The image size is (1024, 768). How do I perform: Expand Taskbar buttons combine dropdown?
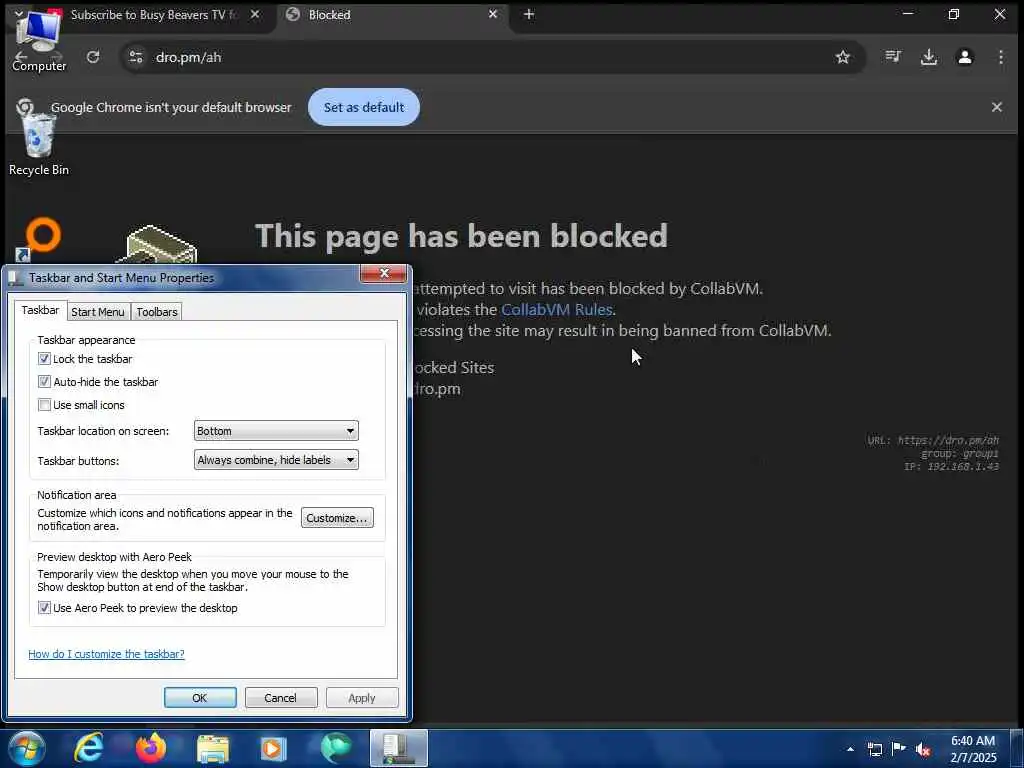[276, 460]
